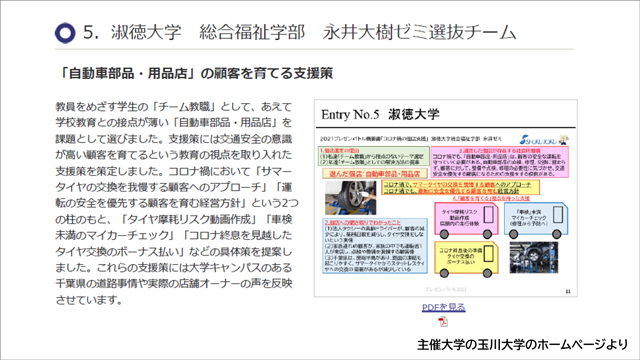
Task: Click the car-on-lift photo in the slide
Action: pyautogui.click(x=533, y=258)
